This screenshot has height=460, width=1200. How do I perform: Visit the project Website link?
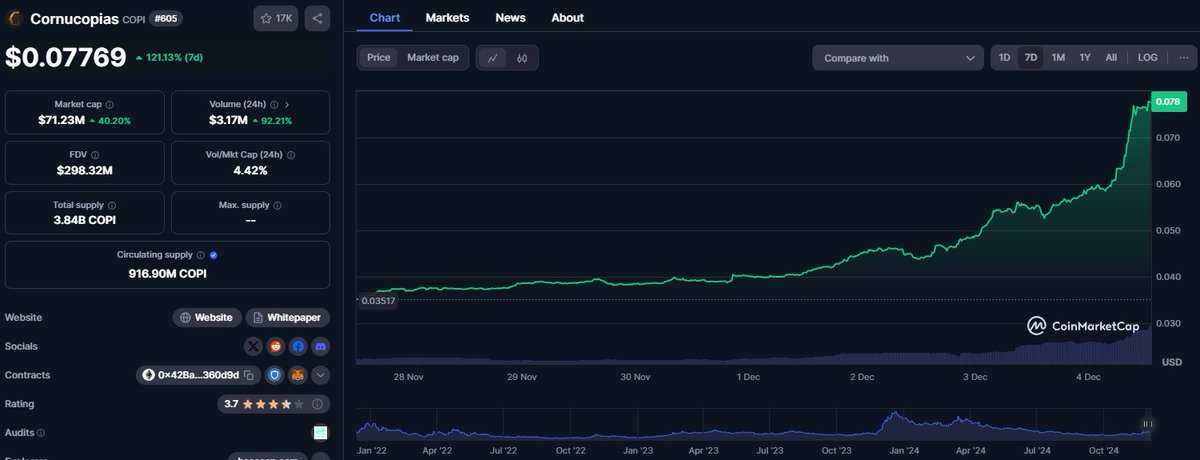coord(207,317)
